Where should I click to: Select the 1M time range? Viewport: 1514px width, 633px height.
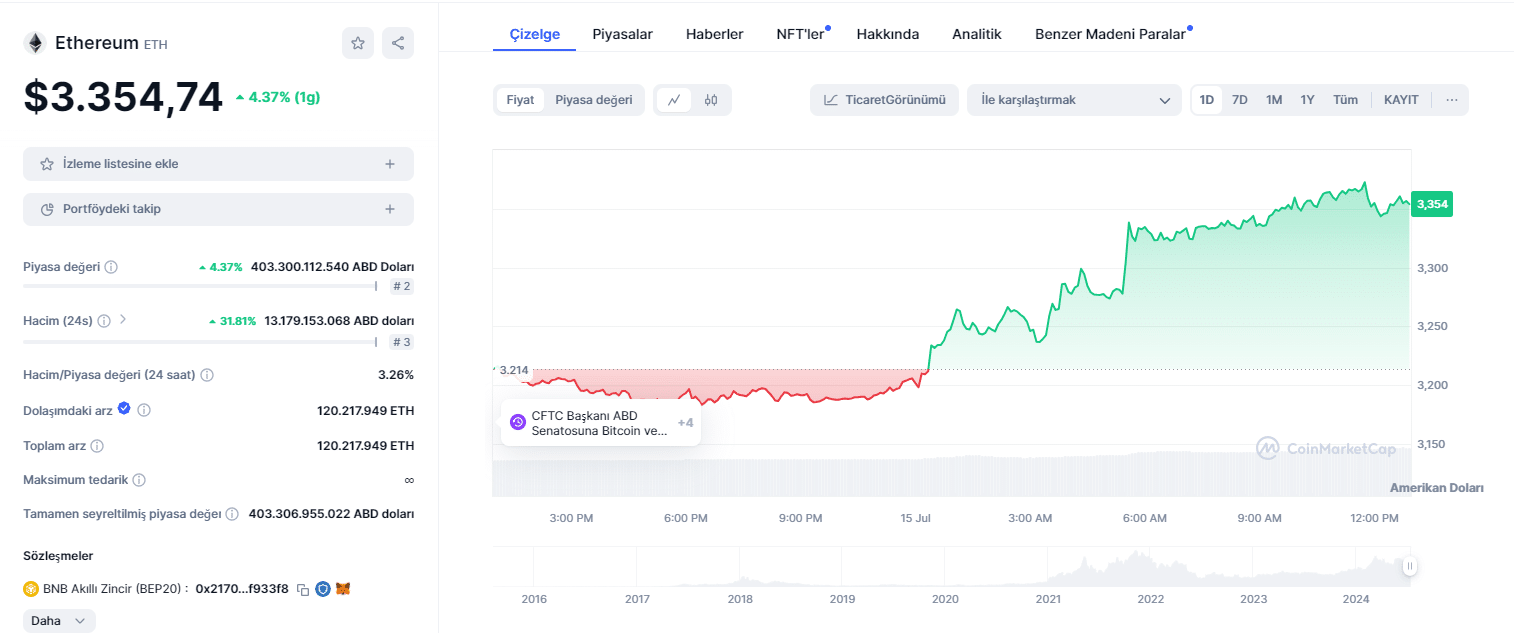1274,100
